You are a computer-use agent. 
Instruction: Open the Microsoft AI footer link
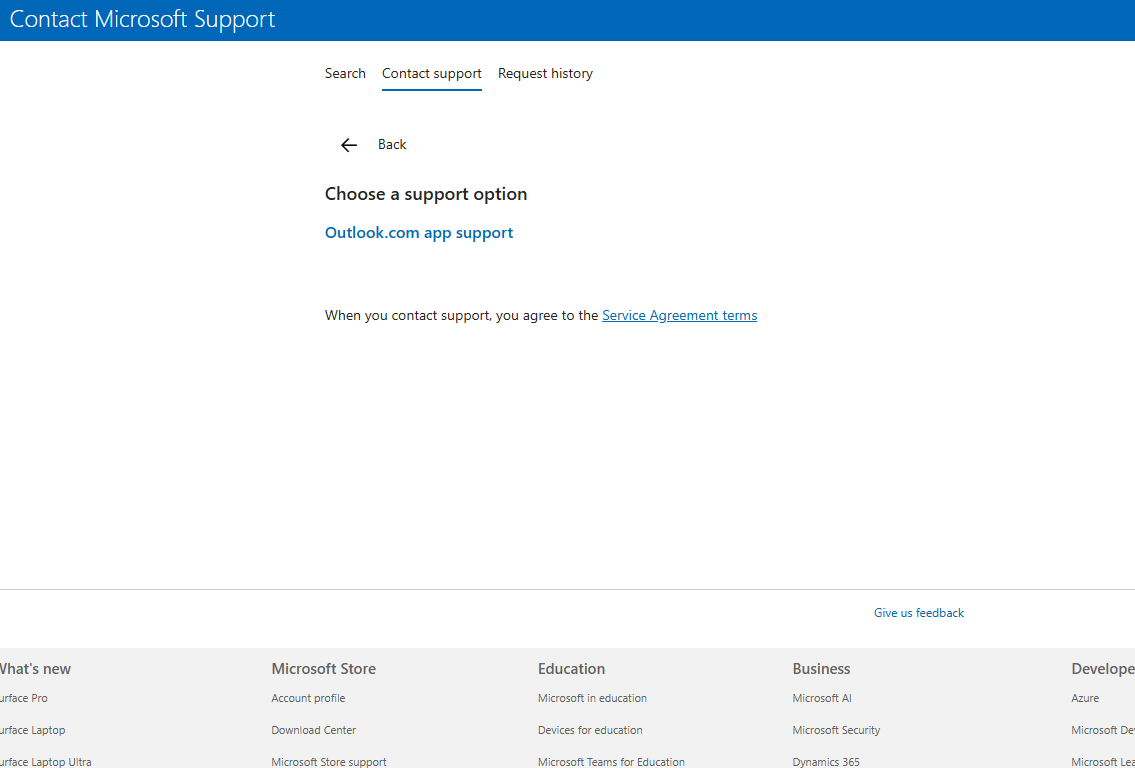pyautogui.click(x=822, y=699)
